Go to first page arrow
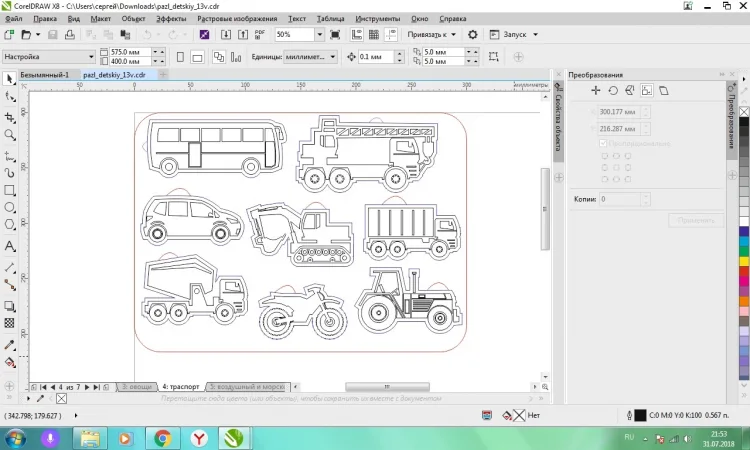This screenshot has width=750, height=450. click(x=43, y=387)
